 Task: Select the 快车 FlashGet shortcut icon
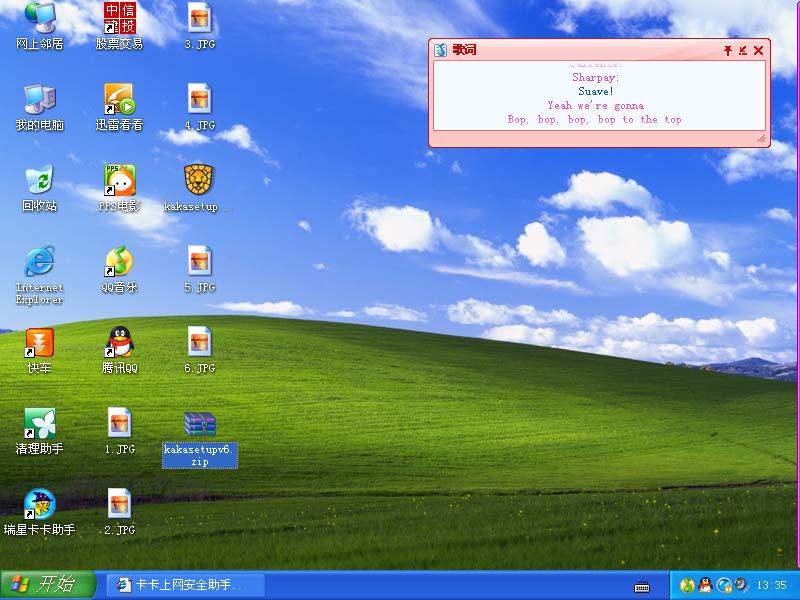click(x=39, y=342)
